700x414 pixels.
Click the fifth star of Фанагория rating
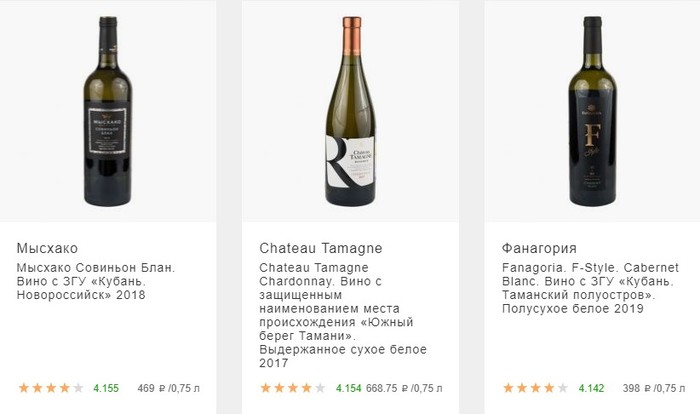click(x=562, y=387)
